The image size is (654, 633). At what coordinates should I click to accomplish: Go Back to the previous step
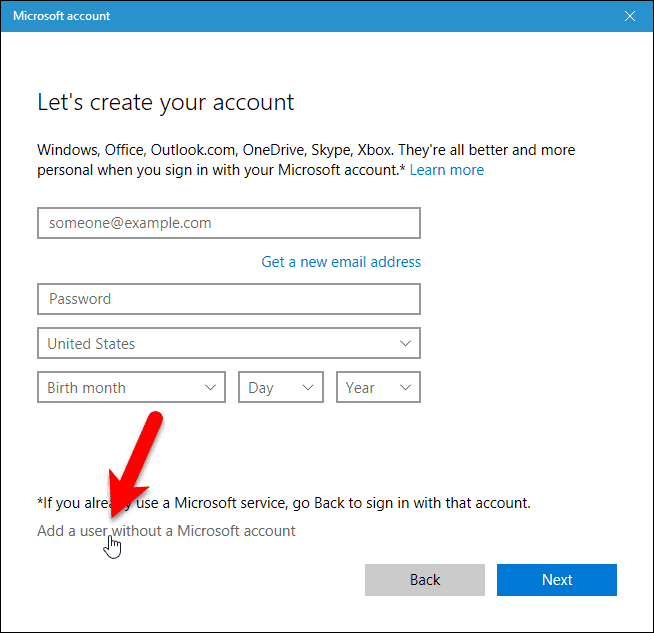point(425,580)
